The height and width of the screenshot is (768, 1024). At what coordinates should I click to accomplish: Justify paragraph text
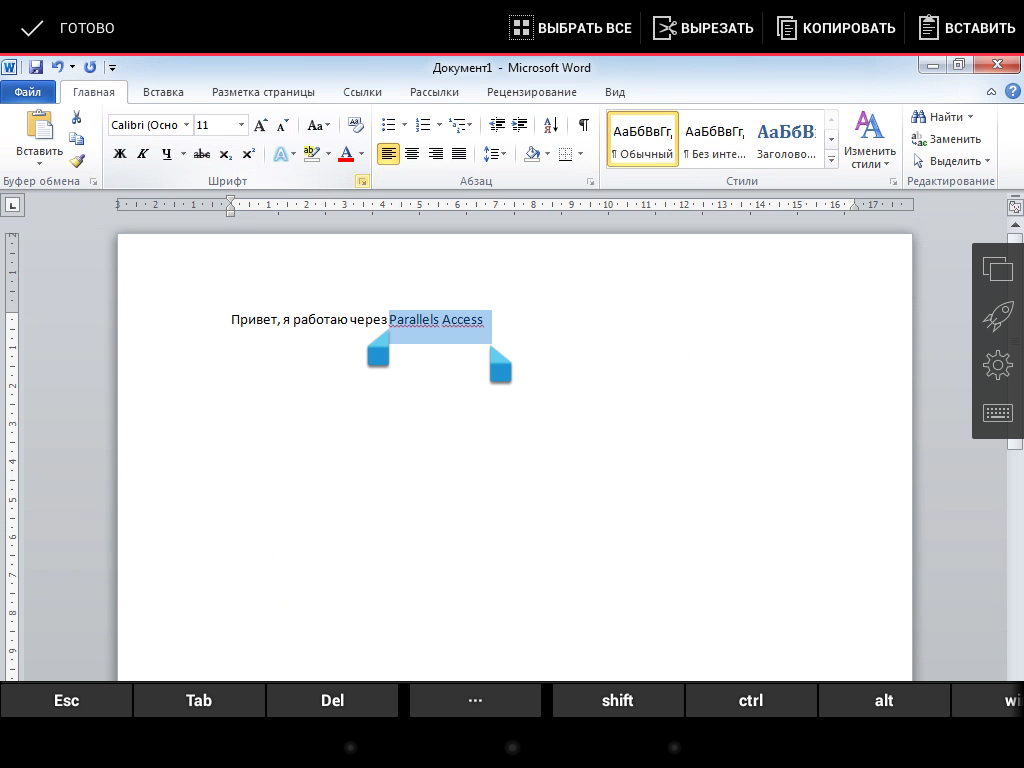click(459, 154)
